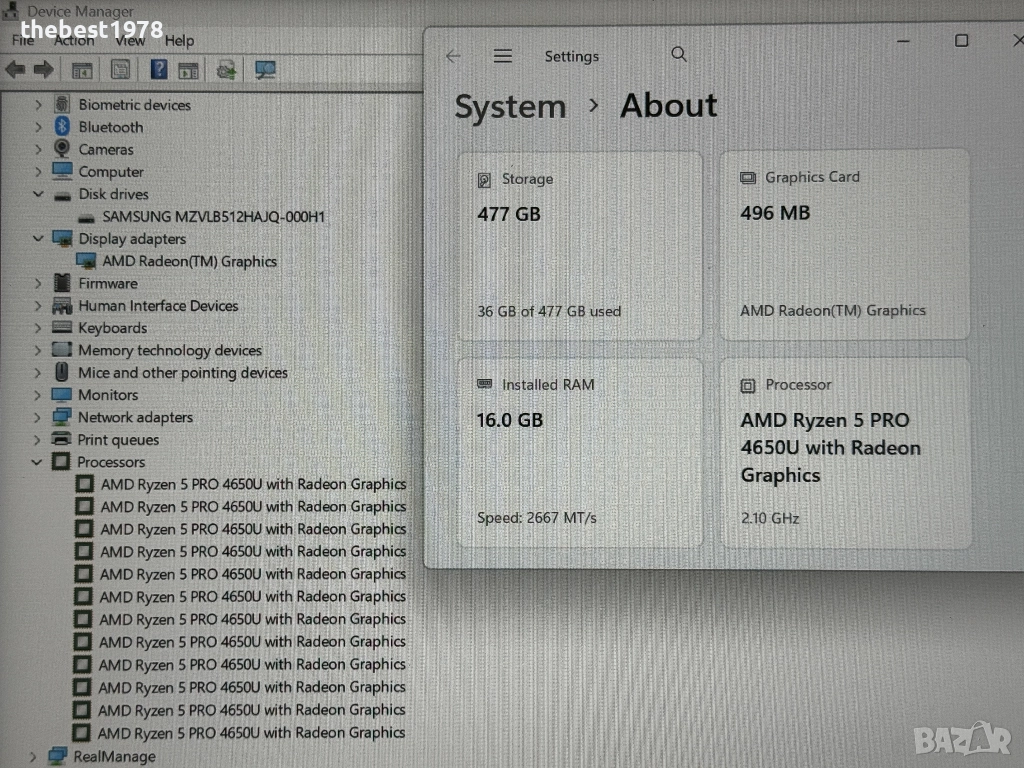Select AMD Radeon(TM) Graphics under Display adapters
1024x768 pixels.
(x=189, y=261)
